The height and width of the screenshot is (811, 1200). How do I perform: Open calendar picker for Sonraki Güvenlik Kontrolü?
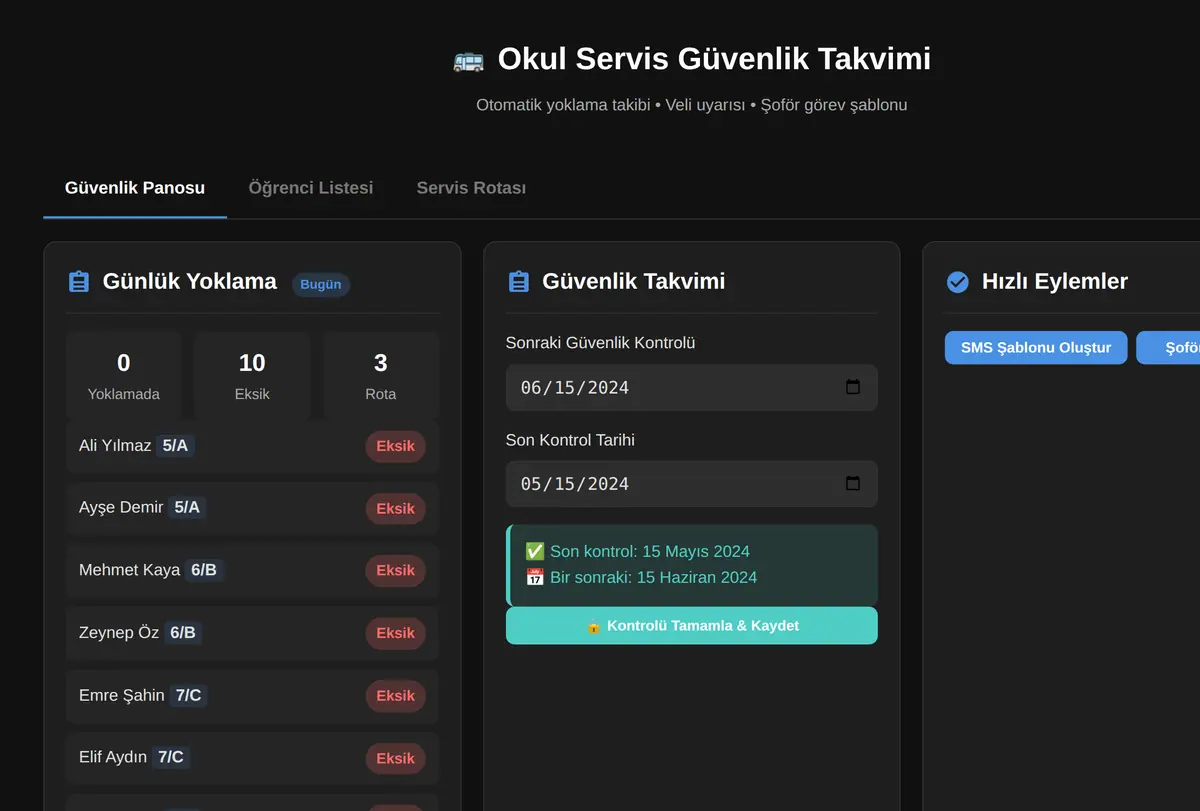tap(853, 387)
